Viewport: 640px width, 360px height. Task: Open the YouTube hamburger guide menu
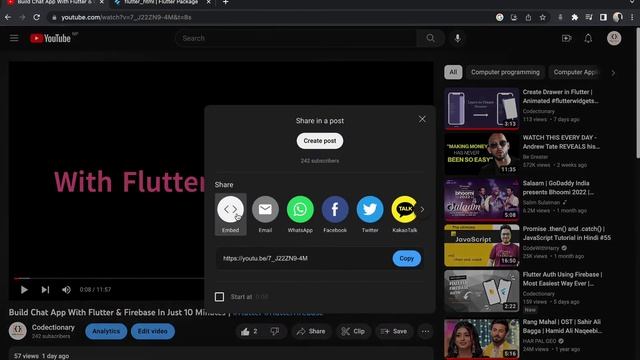coord(14,38)
